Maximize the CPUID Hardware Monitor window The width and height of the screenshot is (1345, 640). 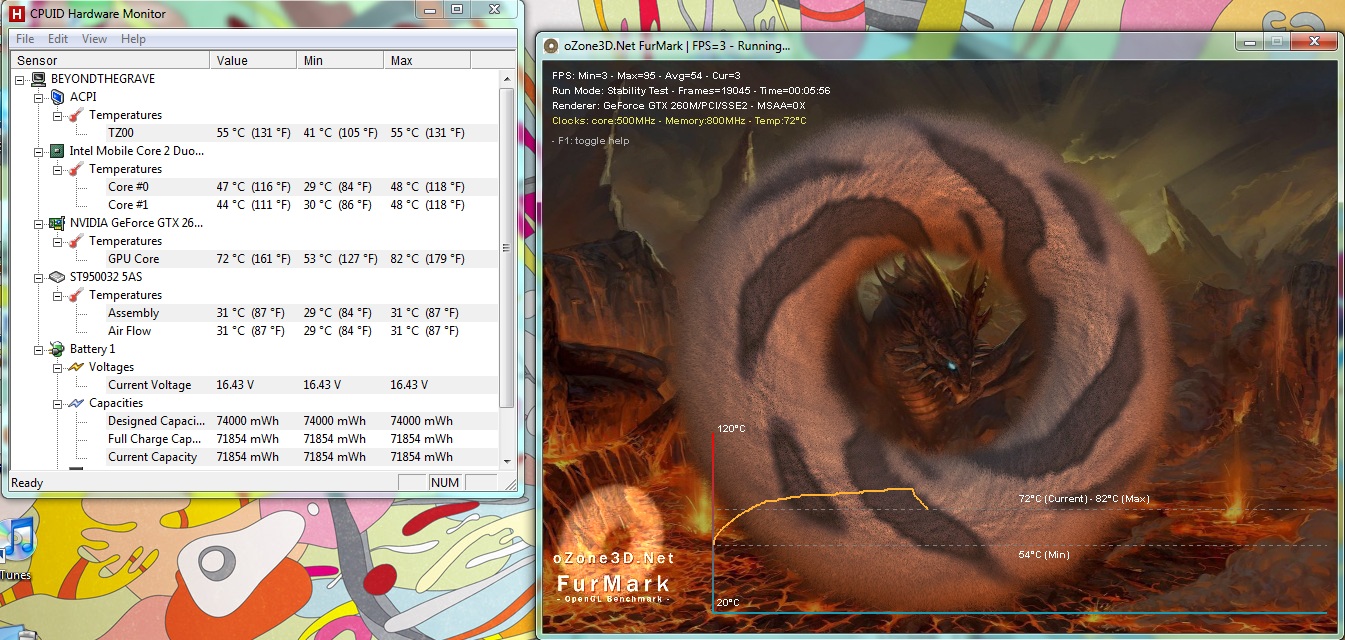click(456, 9)
